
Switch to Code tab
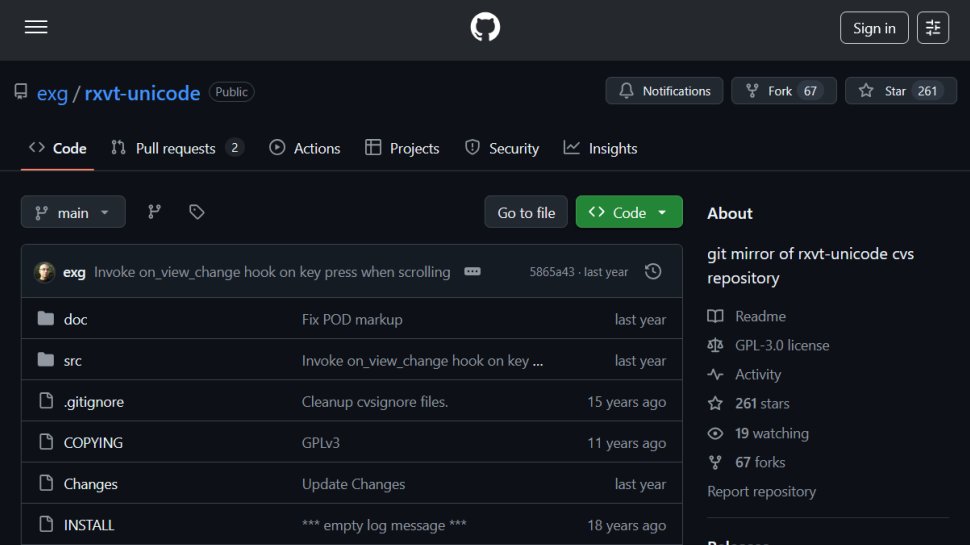pos(58,148)
